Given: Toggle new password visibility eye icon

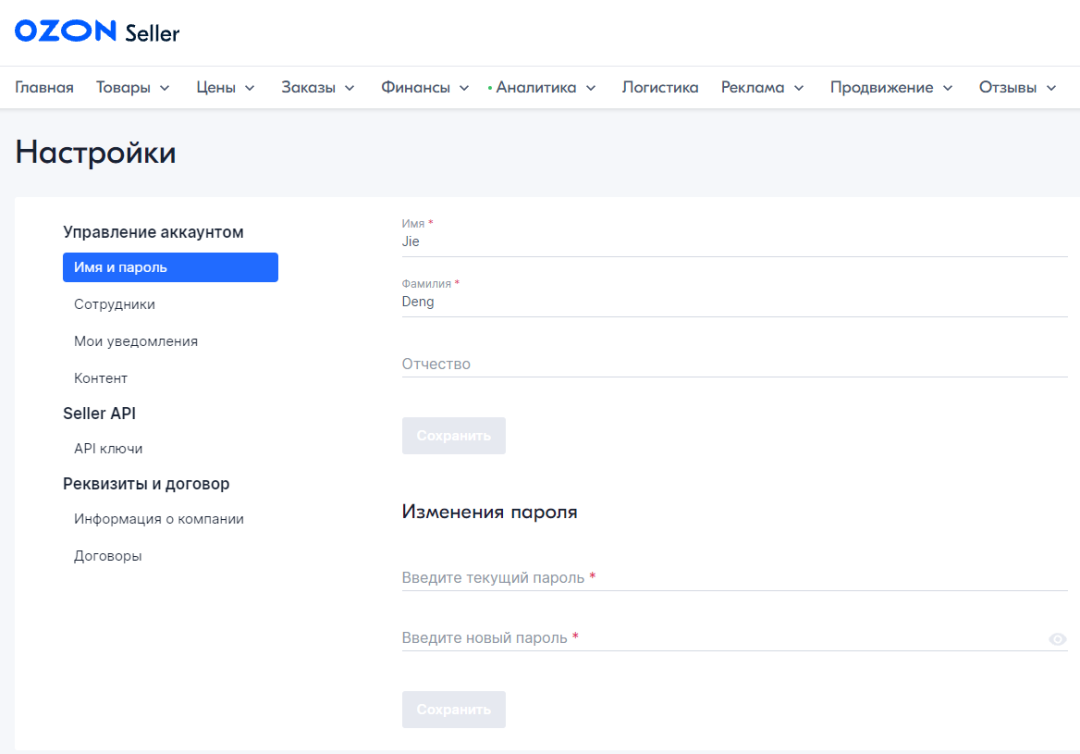Looking at the screenshot, I should pyautogui.click(x=1057, y=639).
